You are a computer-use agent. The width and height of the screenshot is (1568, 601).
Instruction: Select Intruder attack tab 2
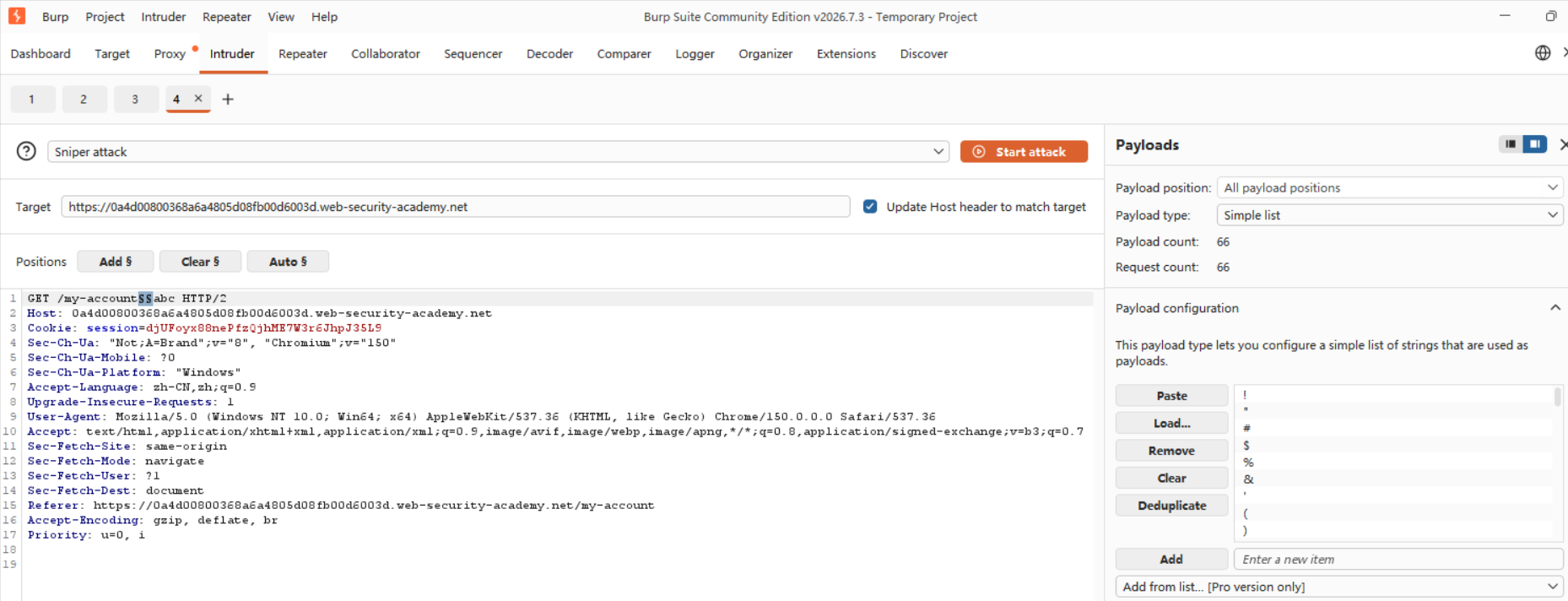tap(84, 99)
